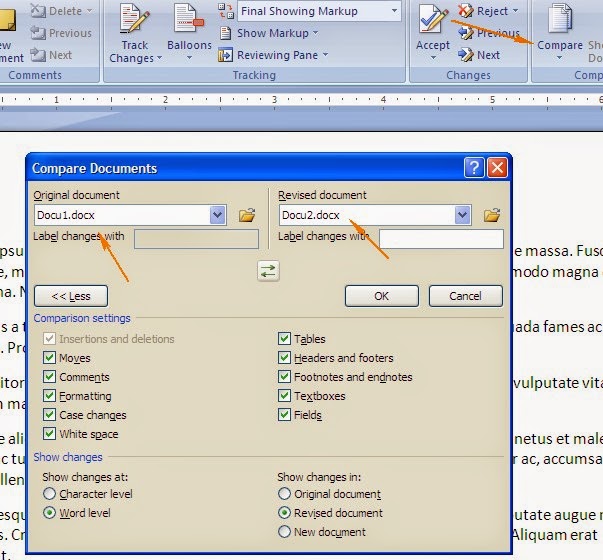Click the horizontal ruler at 3 inch mark
Viewport: 603px width, 560px height.
point(274,100)
